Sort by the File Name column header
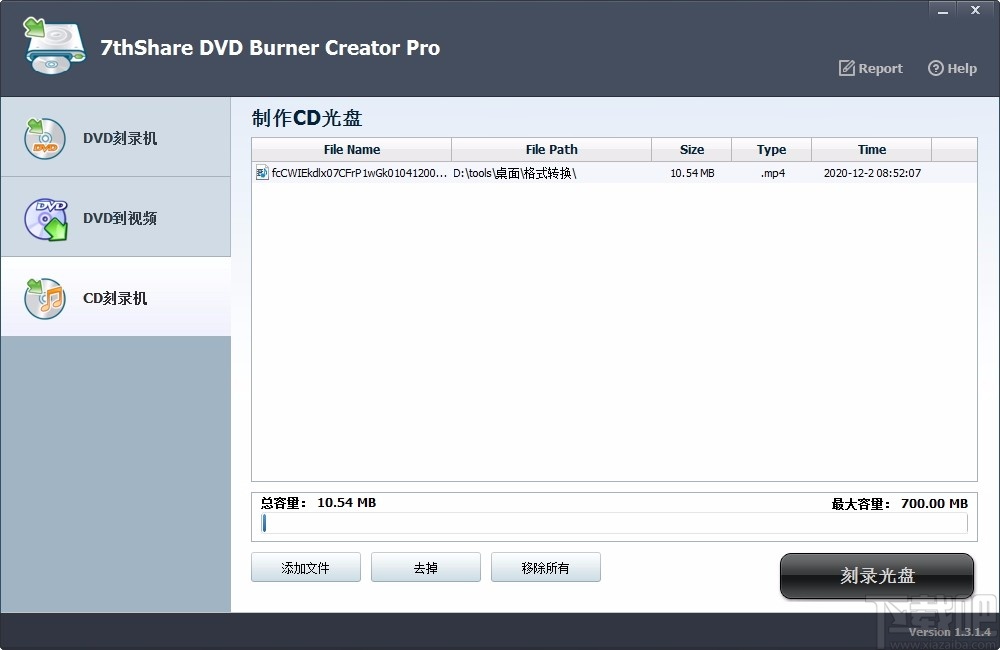 [351, 149]
